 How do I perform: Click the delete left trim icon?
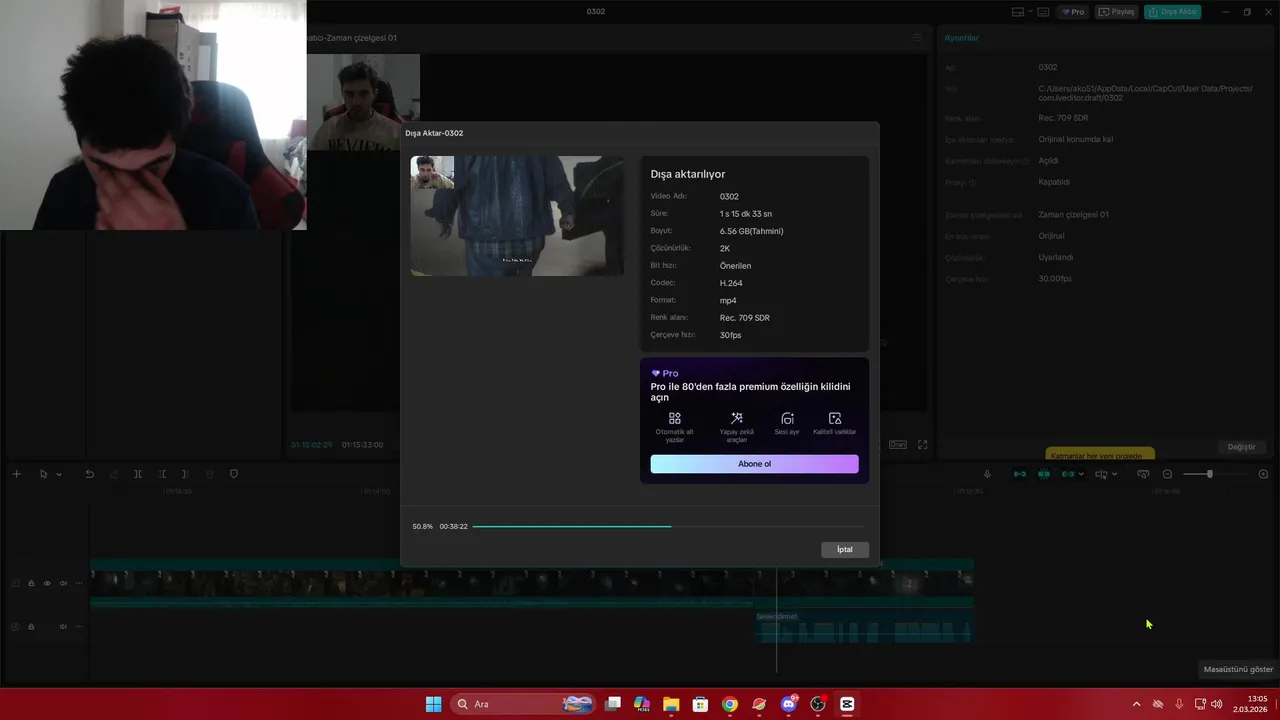coord(161,474)
